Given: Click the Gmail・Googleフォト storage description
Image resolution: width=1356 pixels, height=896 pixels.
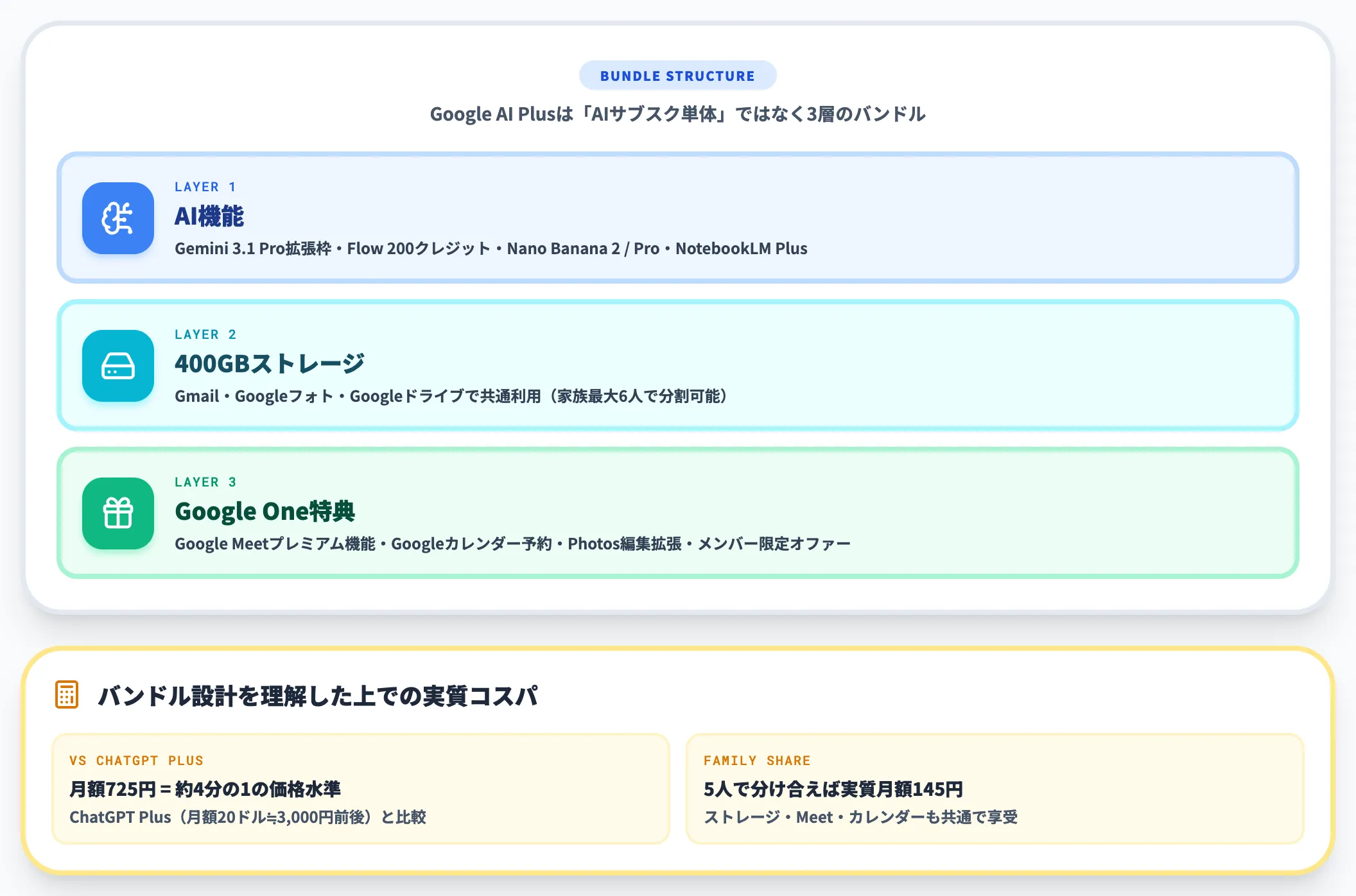Looking at the screenshot, I should (453, 396).
